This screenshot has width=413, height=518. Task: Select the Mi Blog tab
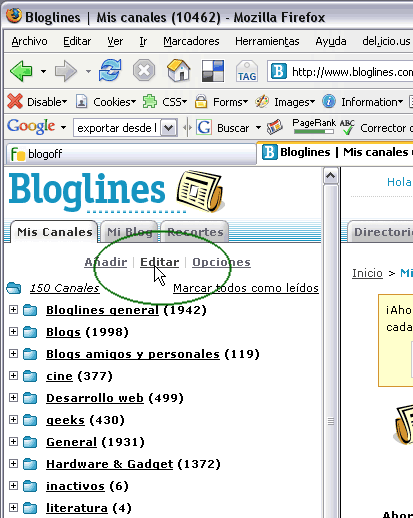pyautogui.click(x=129, y=232)
